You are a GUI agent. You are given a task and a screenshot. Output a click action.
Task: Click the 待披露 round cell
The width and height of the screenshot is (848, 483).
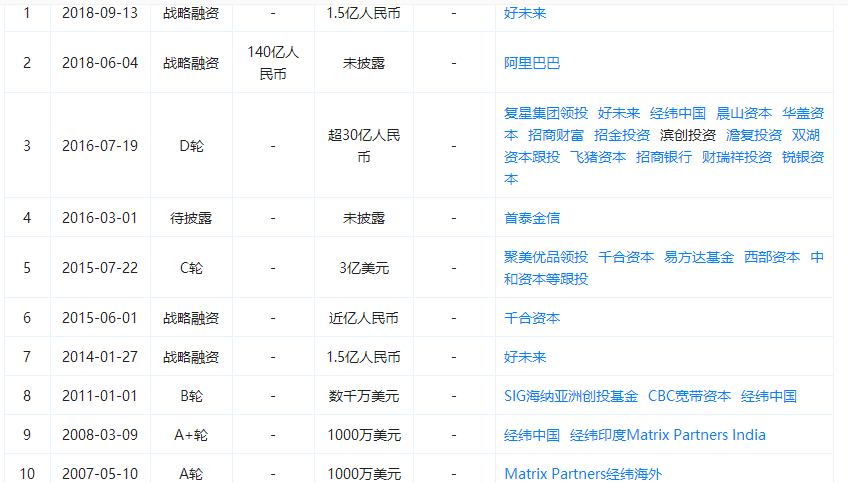[191, 218]
